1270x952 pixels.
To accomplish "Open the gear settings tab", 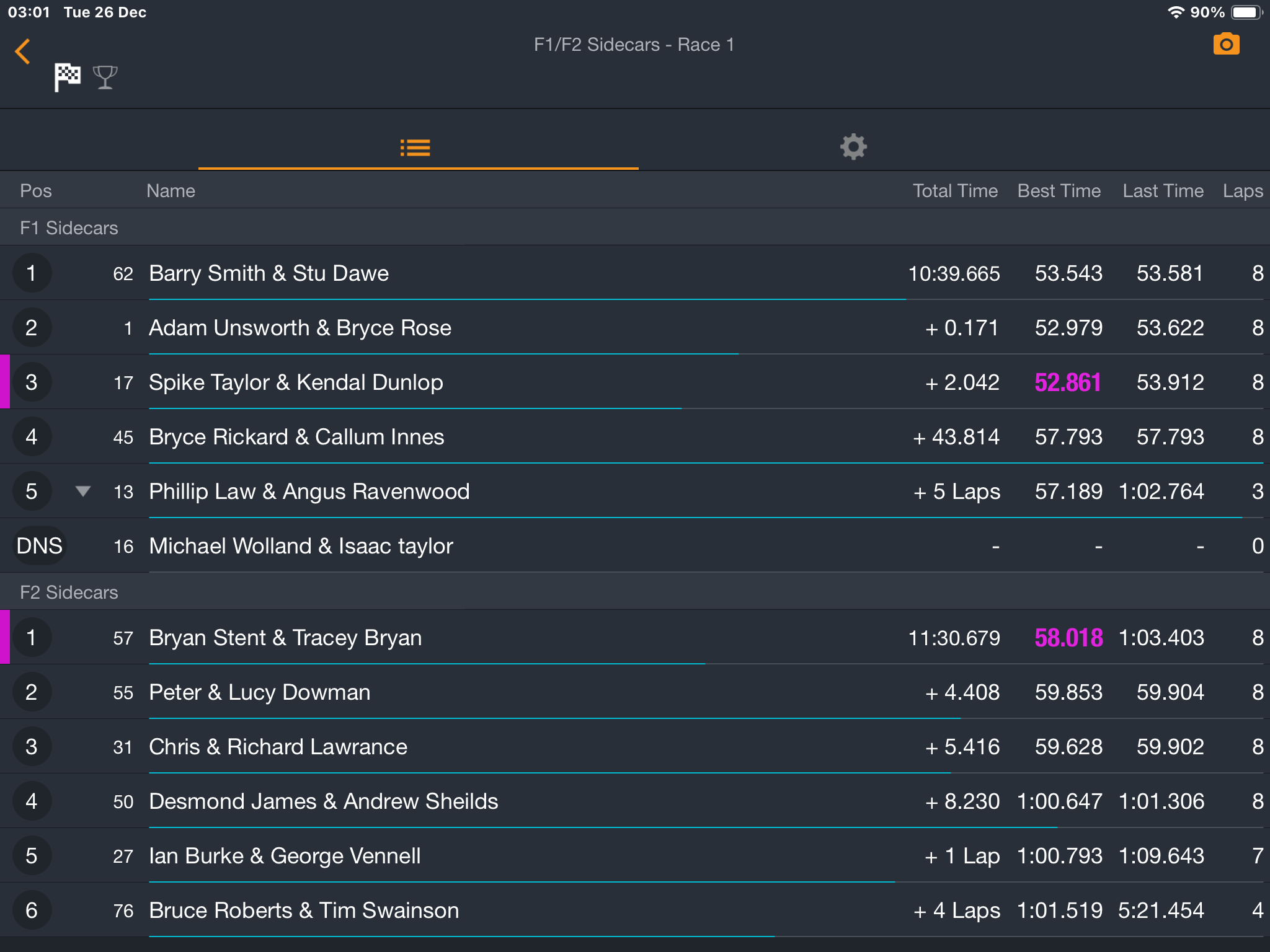I will (853, 147).
